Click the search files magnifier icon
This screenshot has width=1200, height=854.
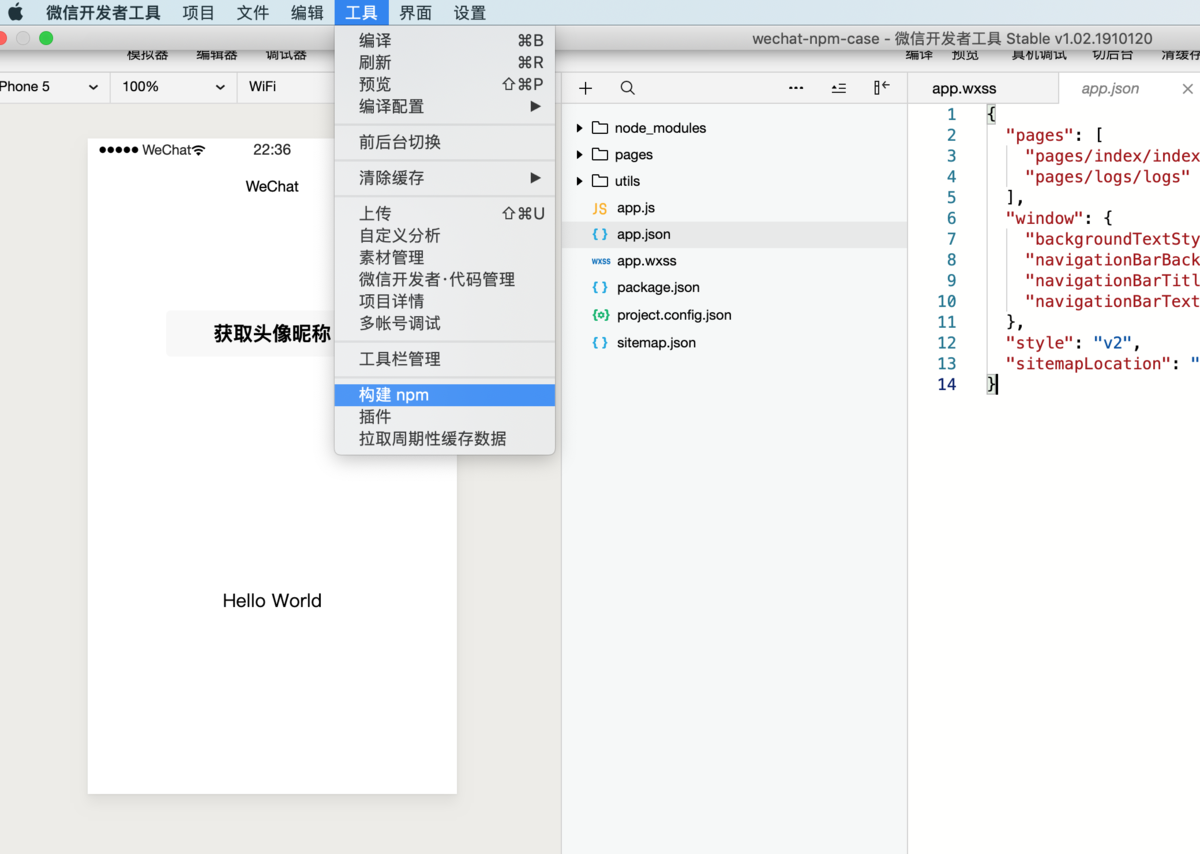627,88
